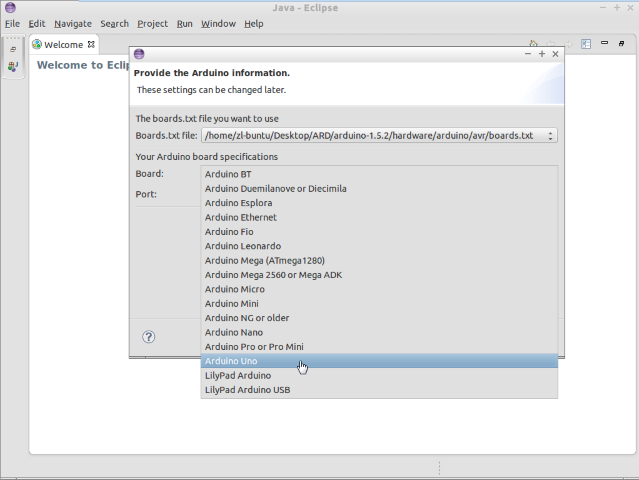Select Arduino NG or older
639x480 pixels.
tap(379, 318)
